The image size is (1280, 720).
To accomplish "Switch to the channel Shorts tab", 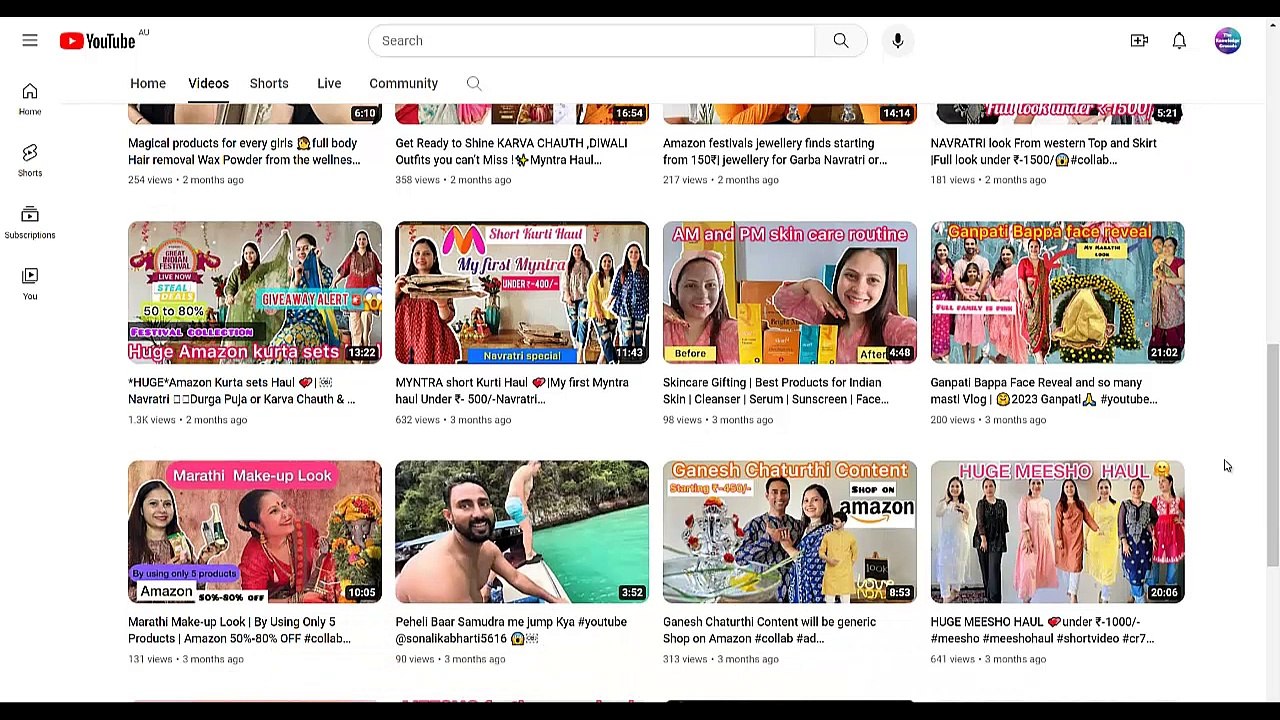I will (x=269, y=84).
